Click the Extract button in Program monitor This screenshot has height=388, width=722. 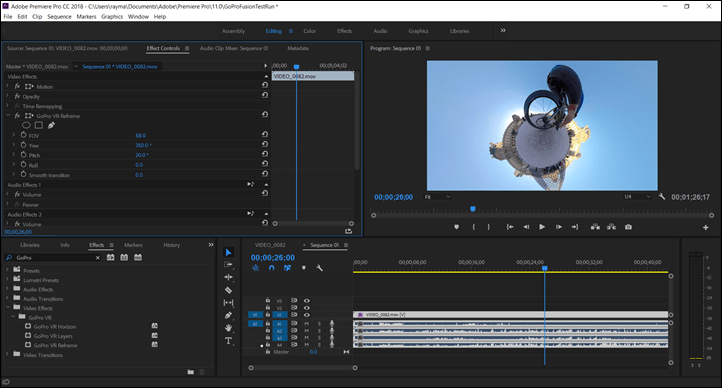pos(611,227)
